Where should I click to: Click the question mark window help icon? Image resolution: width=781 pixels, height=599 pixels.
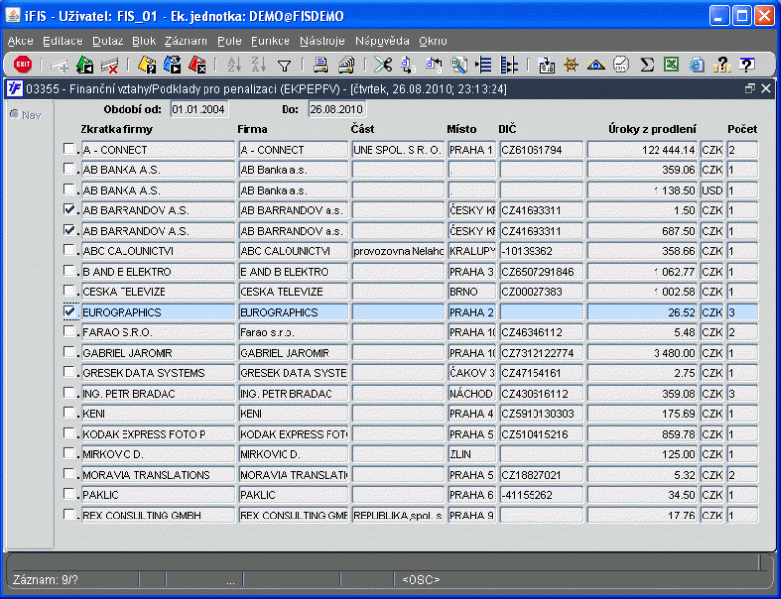point(747,65)
